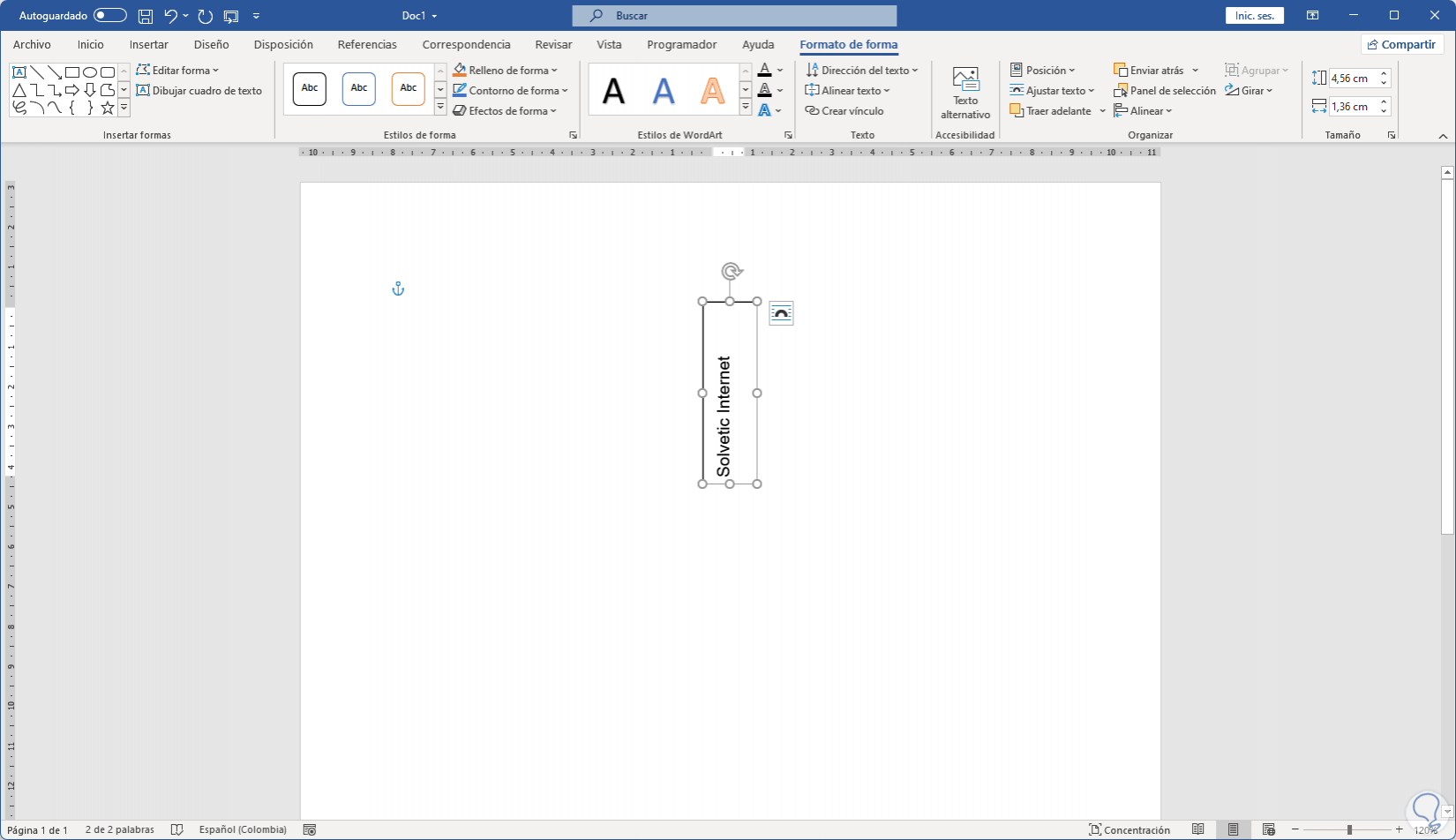Image resolution: width=1456 pixels, height=840 pixels.
Task: Toggle the Autoguardado switch
Action: [x=110, y=16]
